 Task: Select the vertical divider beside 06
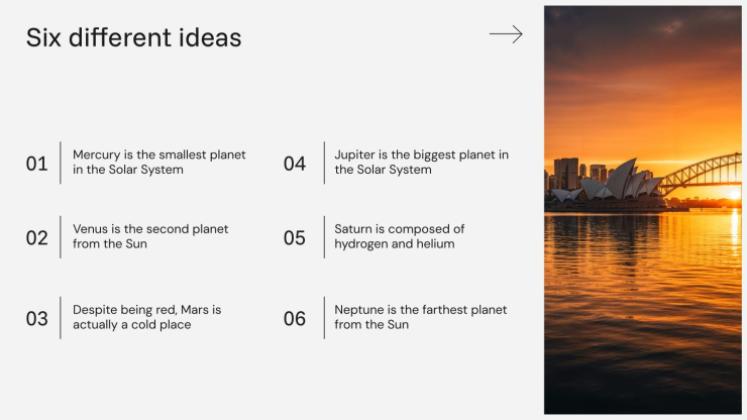[x=324, y=318]
